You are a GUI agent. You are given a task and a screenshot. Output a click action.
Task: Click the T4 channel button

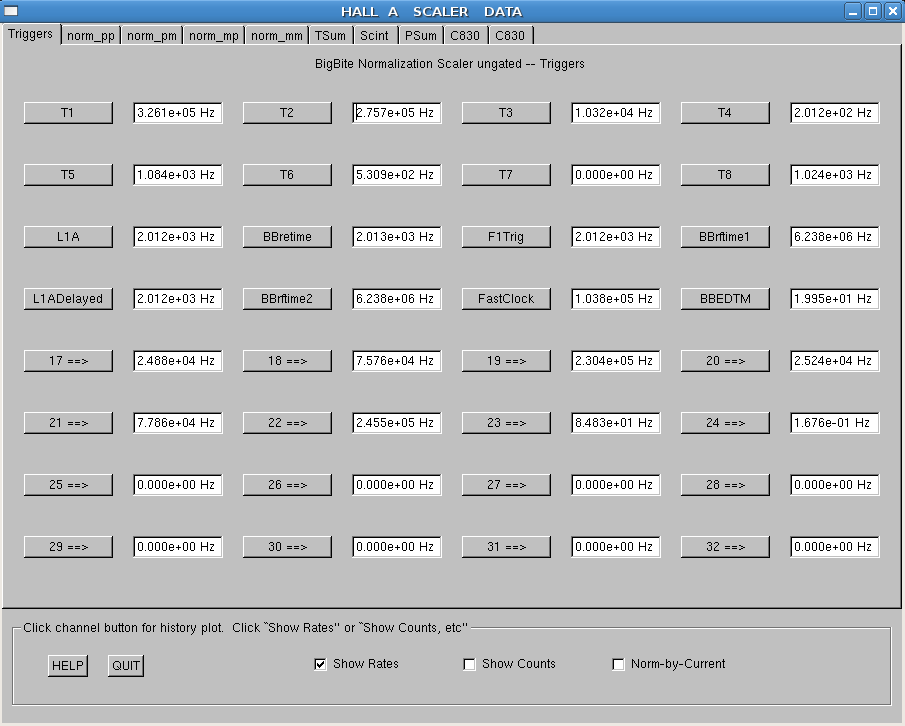(725, 113)
